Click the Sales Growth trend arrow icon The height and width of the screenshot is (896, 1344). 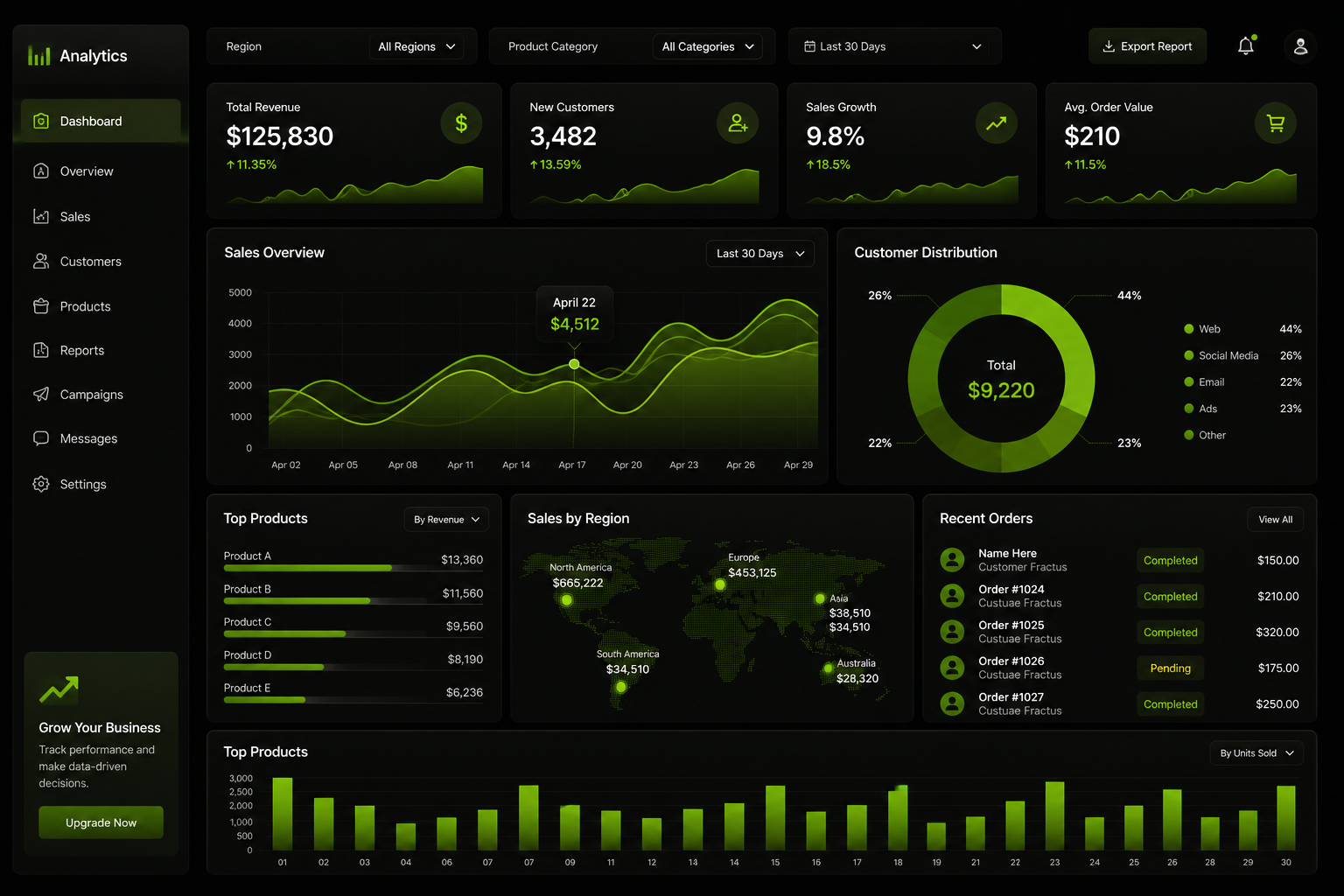(996, 123)
